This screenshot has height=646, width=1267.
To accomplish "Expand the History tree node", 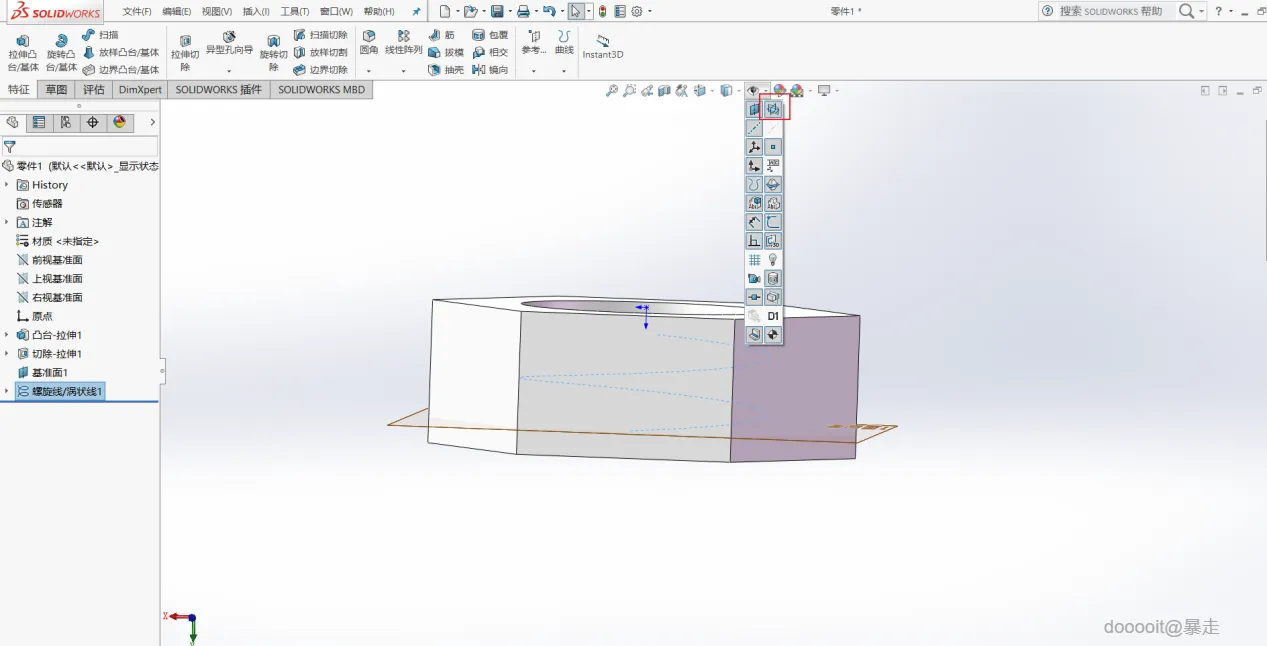I will (7, 185).
